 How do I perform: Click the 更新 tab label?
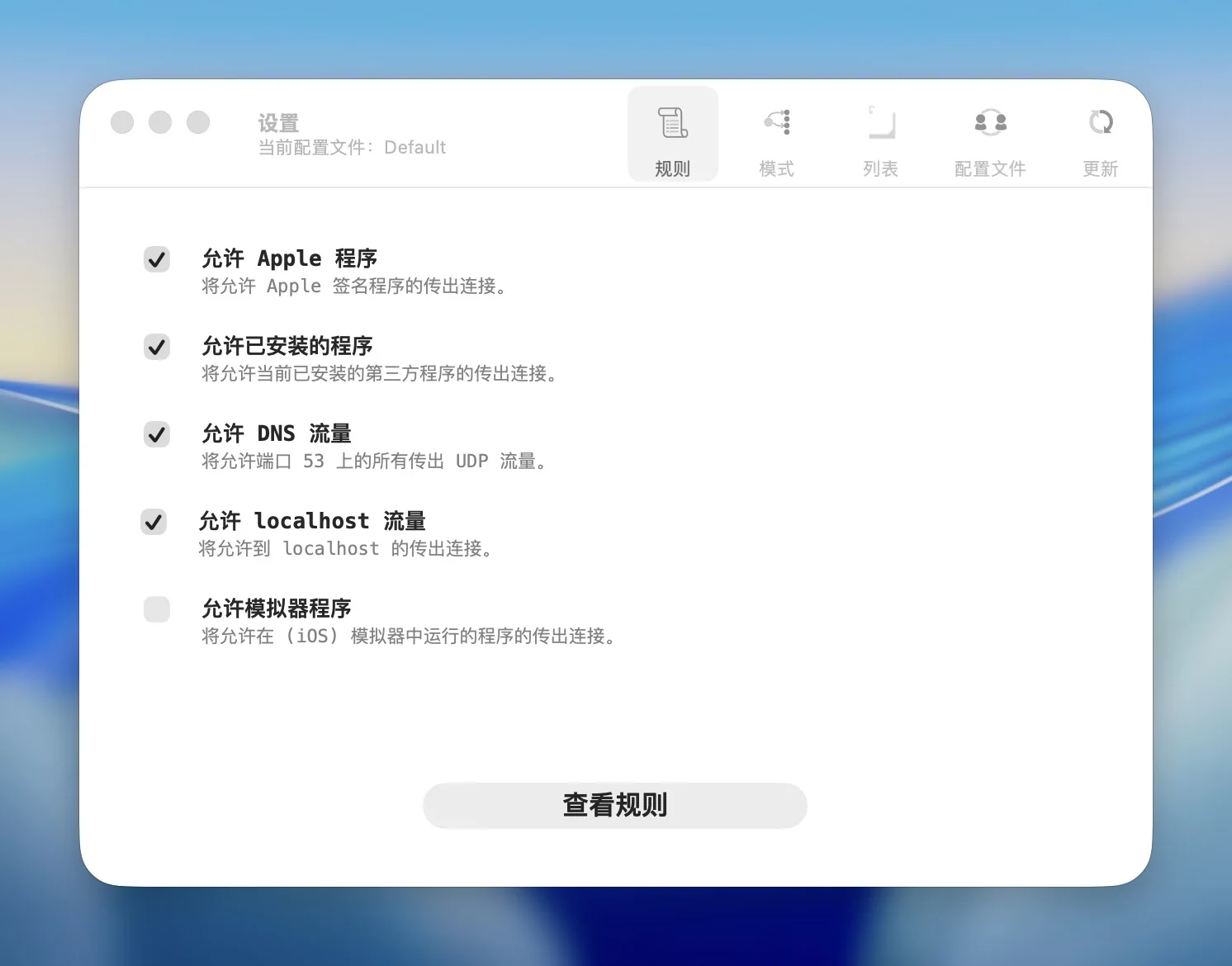1101,169
